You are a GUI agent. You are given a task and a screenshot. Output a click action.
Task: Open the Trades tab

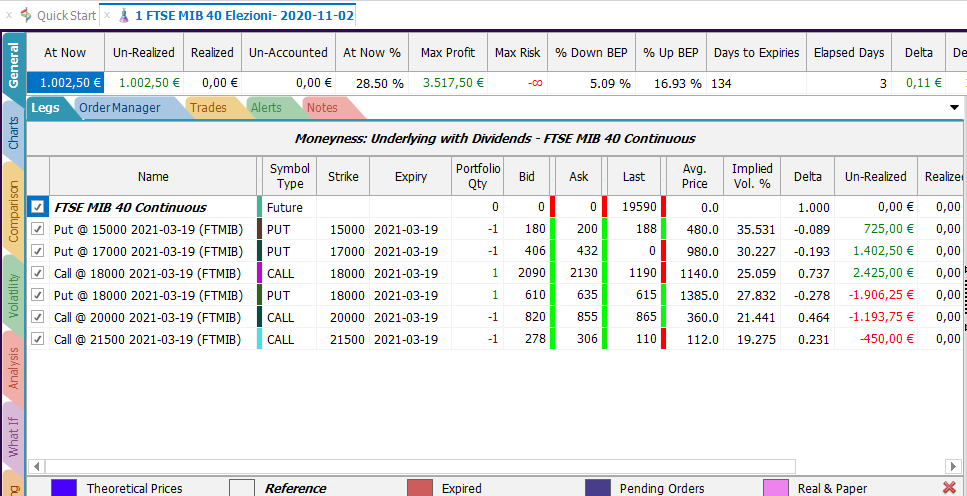208,108
